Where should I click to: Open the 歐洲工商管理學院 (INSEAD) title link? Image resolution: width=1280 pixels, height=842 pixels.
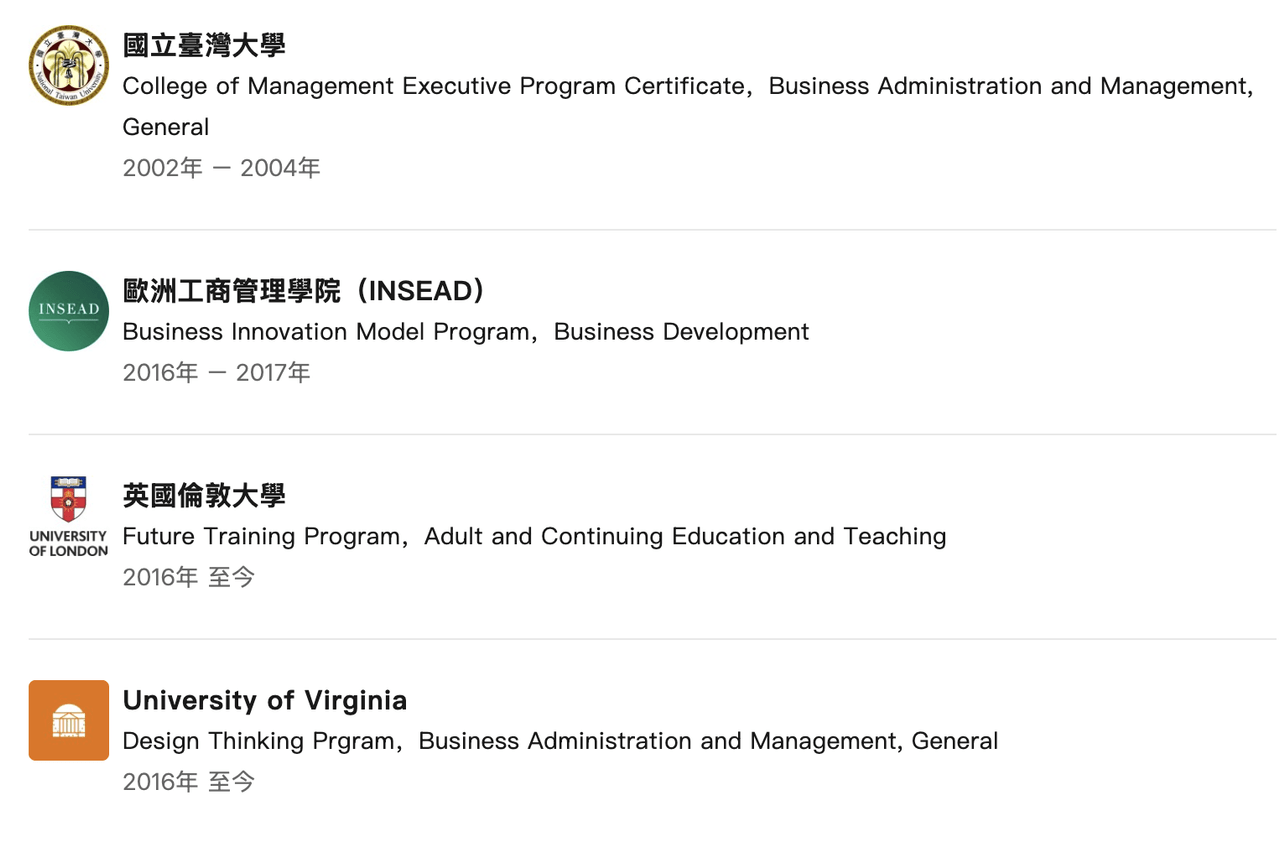[305, 291]
